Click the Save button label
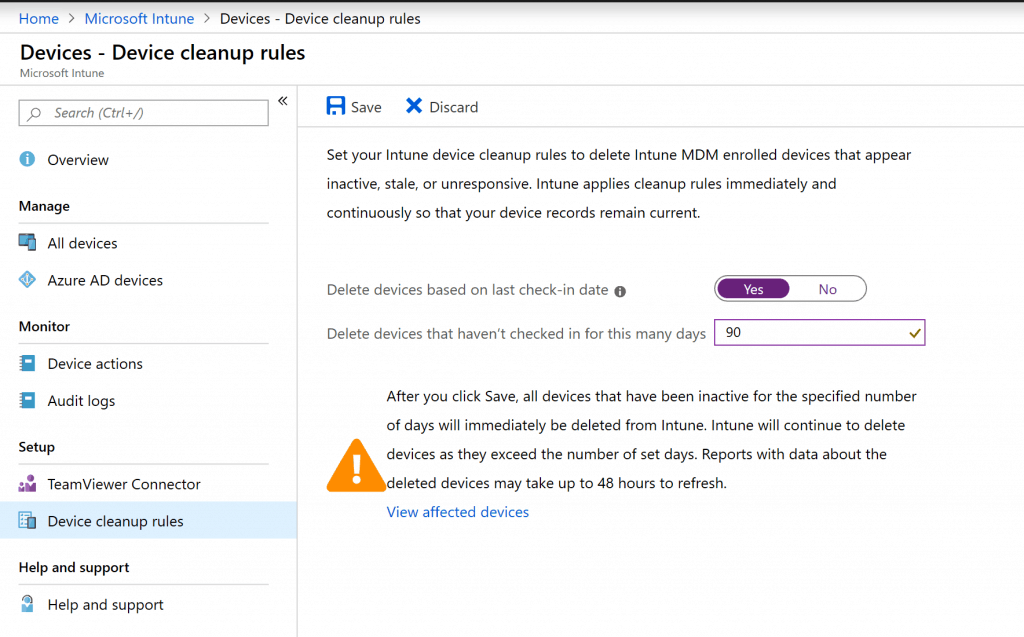This screenshot has height=637, width=1024. [x=366, y=107]
